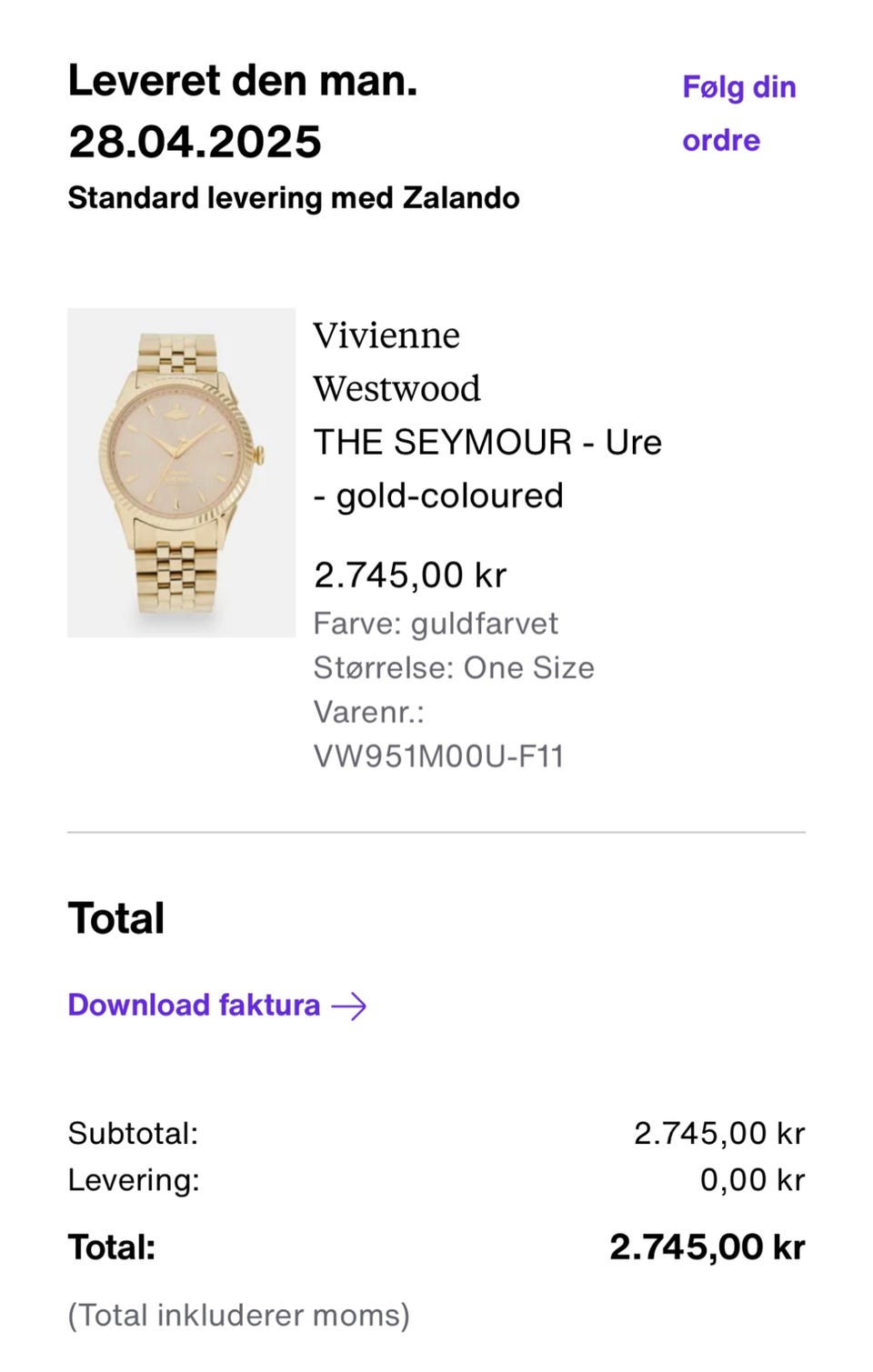Click the 'Følg din ordre' link
This screenshot has width=873, height=1372.
(738, 114)
